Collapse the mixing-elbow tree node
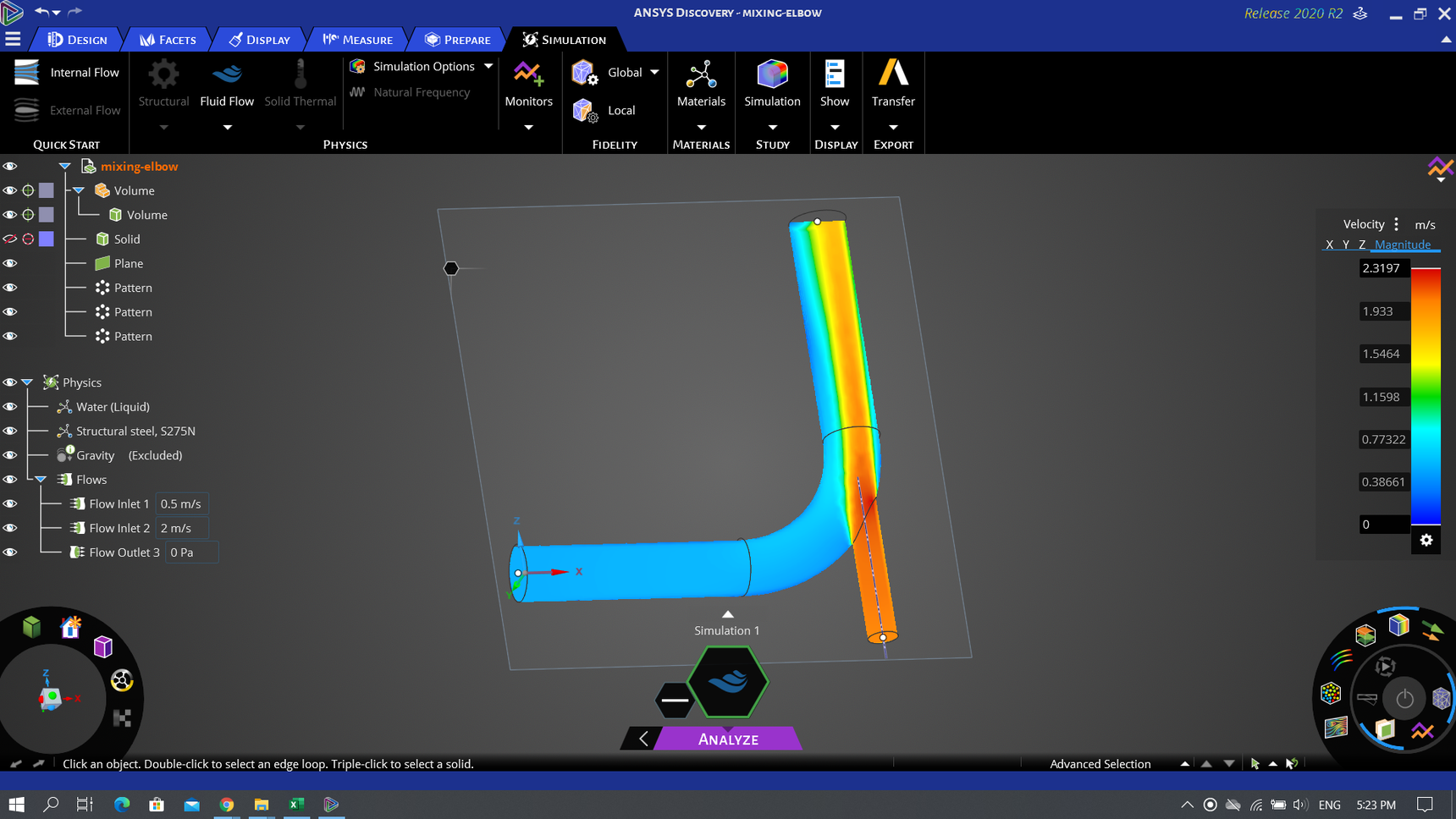The height and width of the screenshot is (819, 1456). [64, 167]
